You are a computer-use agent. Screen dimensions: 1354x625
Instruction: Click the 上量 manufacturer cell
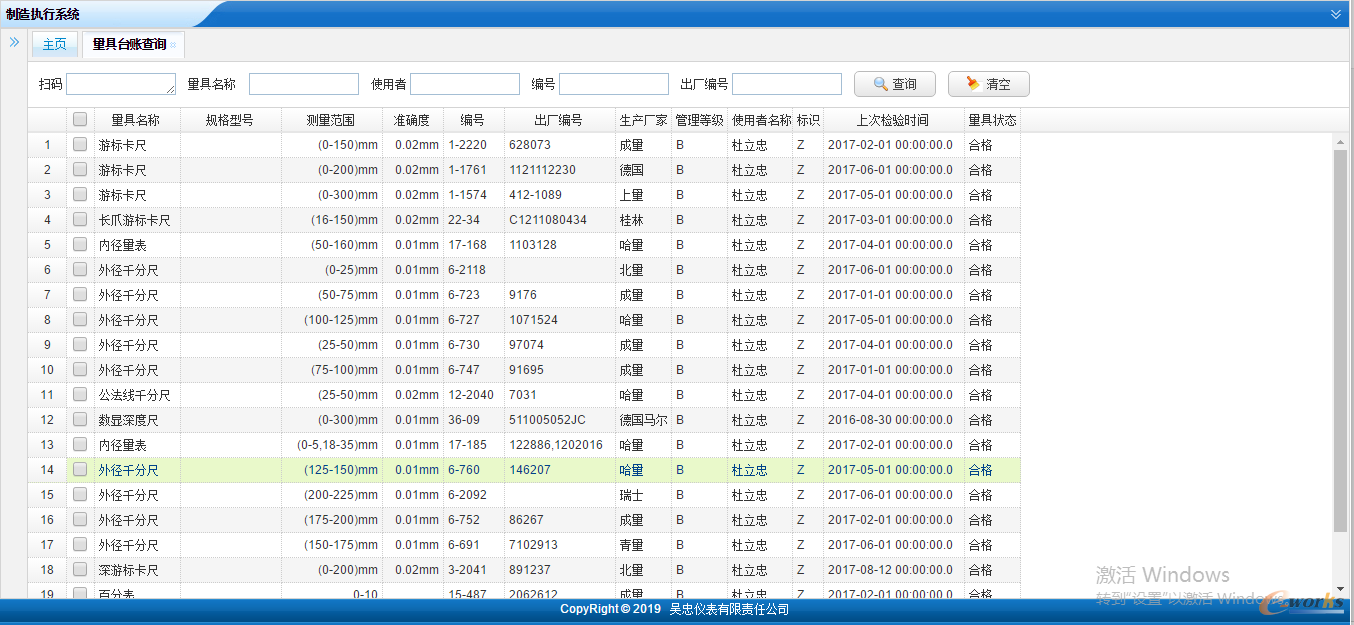[631, 195]
